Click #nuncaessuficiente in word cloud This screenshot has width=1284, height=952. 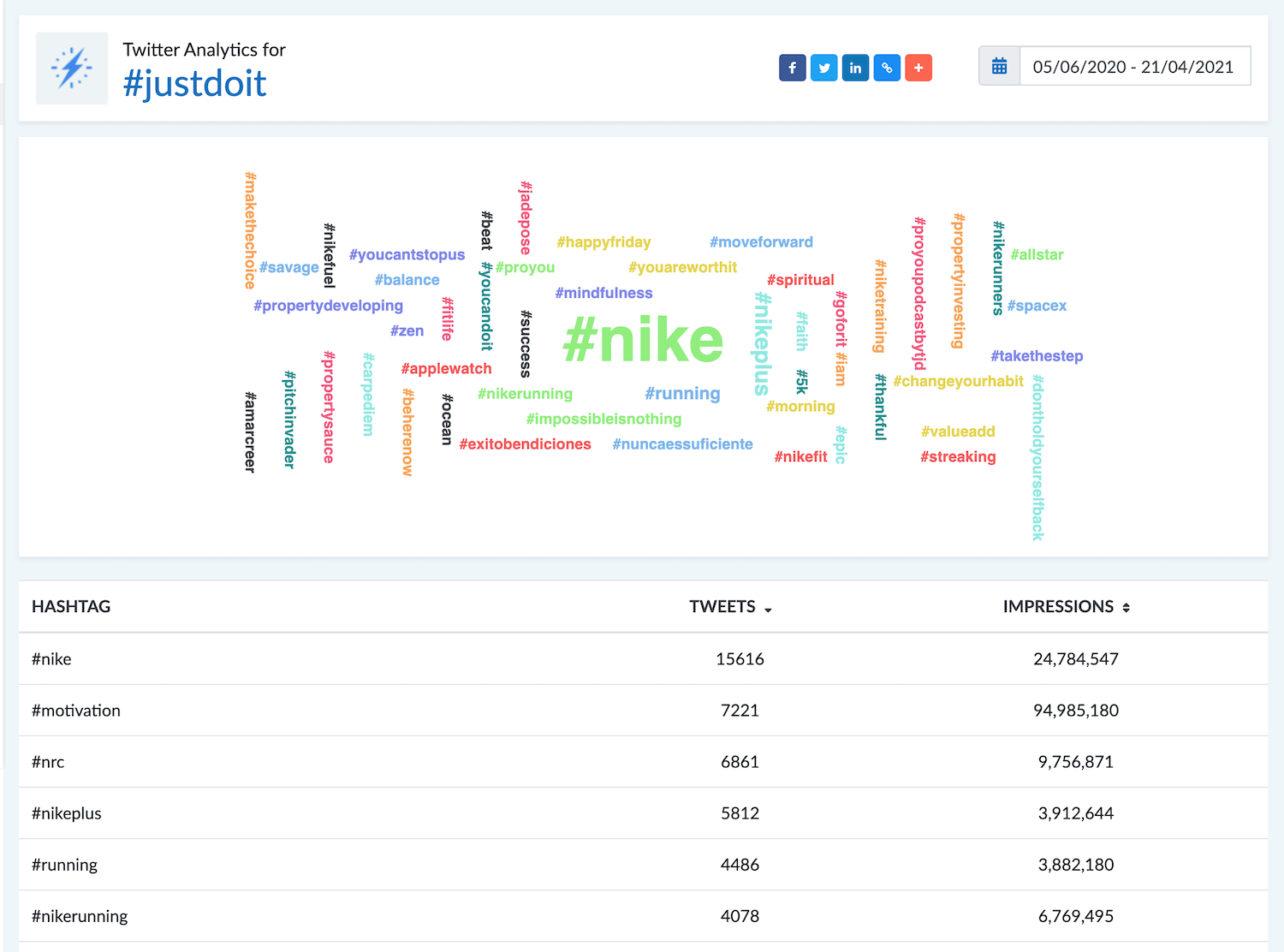(x=682, y=444)
